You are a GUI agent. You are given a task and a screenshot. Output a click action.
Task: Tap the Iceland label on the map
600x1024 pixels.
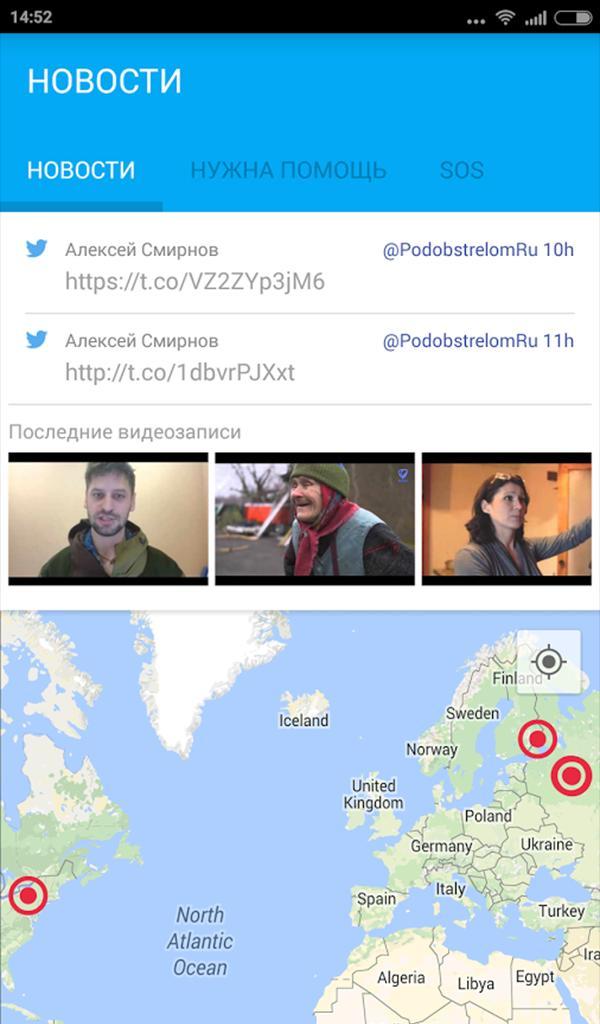point(304,720)
